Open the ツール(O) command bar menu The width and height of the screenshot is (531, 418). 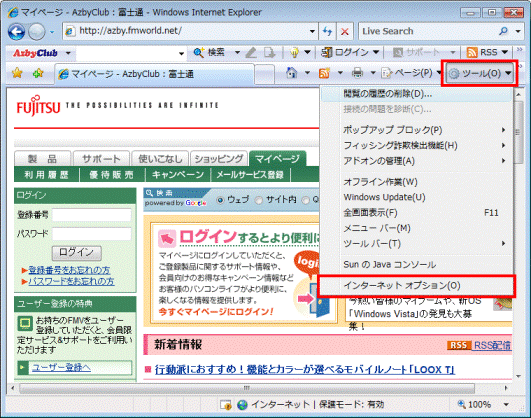[479, 73]
